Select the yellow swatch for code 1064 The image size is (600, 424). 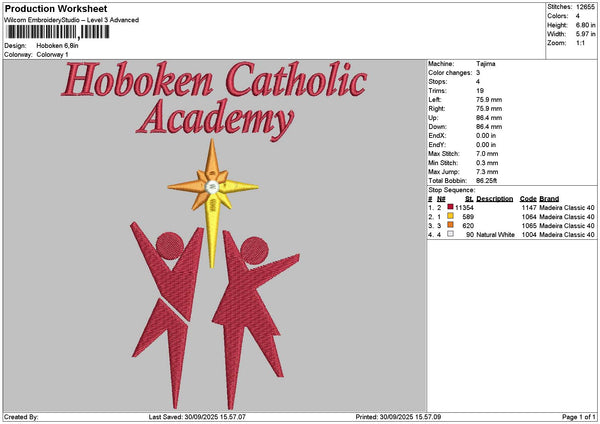click(450, 216)
